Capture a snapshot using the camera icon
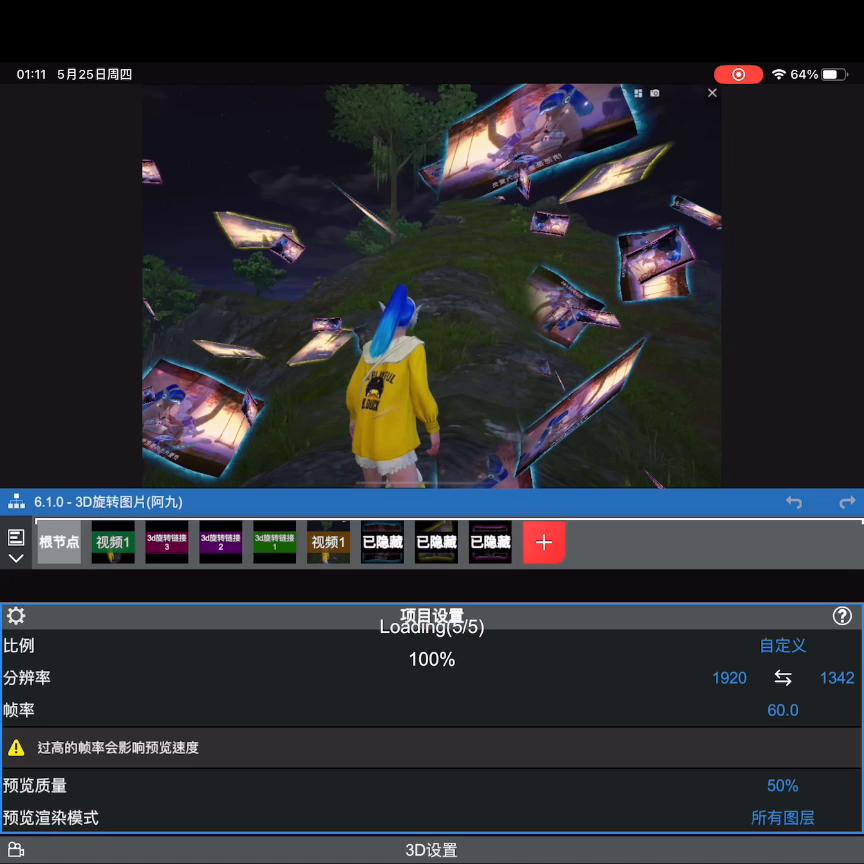864x864 pixels. point(655,92)
